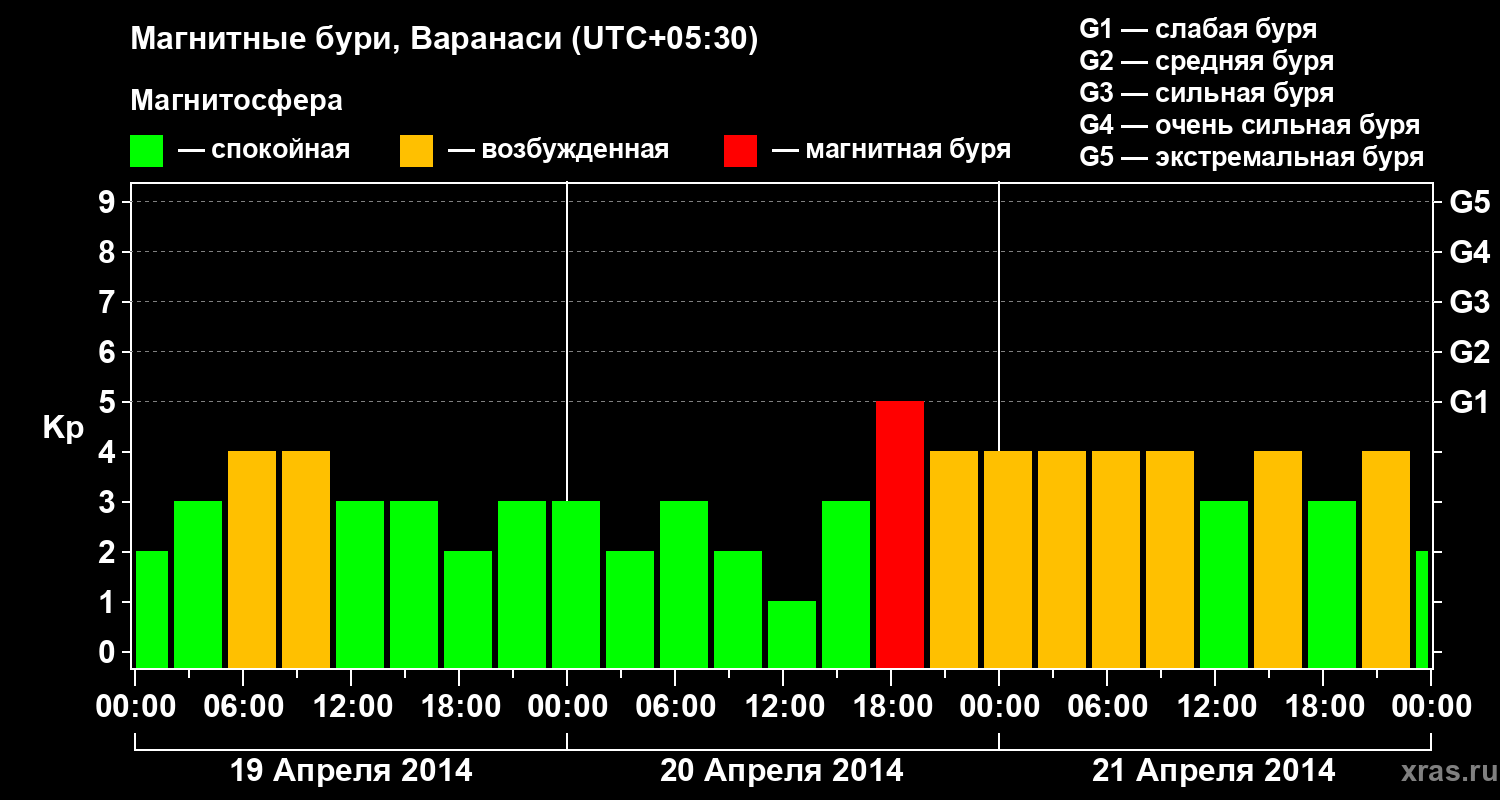
Task: Click the 'G4 — очень сильная буря' legend line
Action: tap(1250, 125)
